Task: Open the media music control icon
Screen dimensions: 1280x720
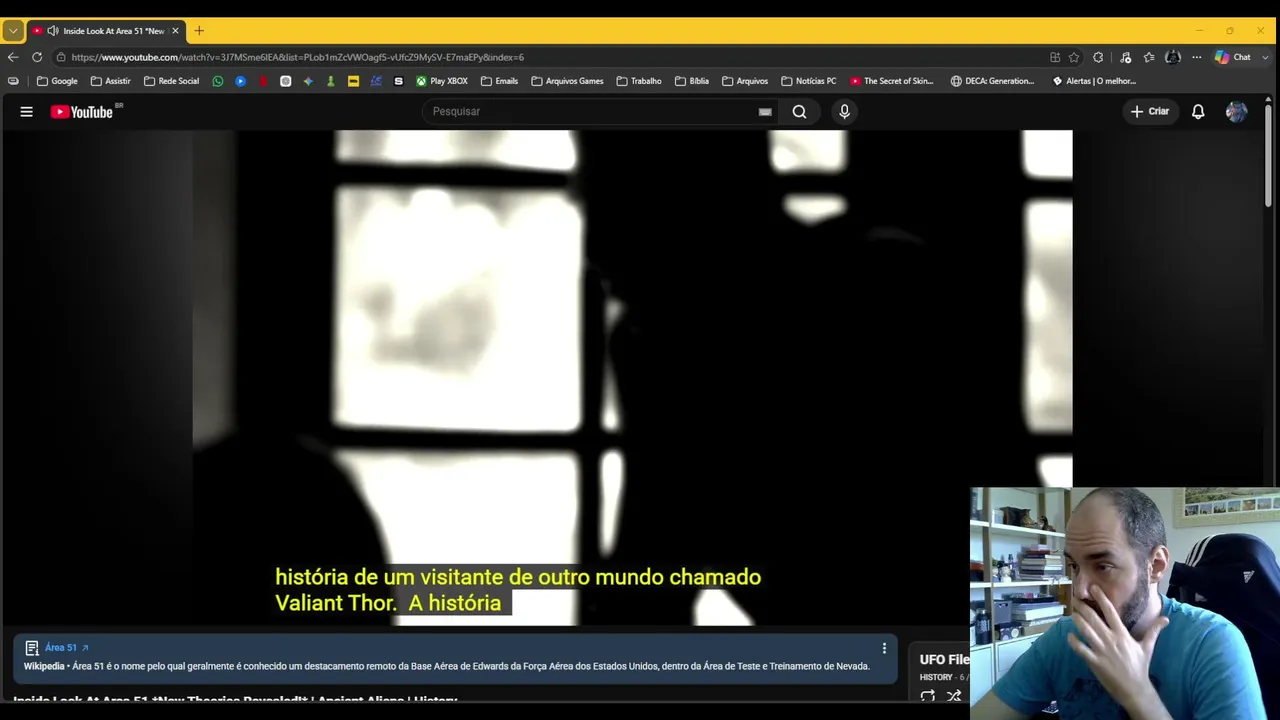Action: pos(1125,57)
